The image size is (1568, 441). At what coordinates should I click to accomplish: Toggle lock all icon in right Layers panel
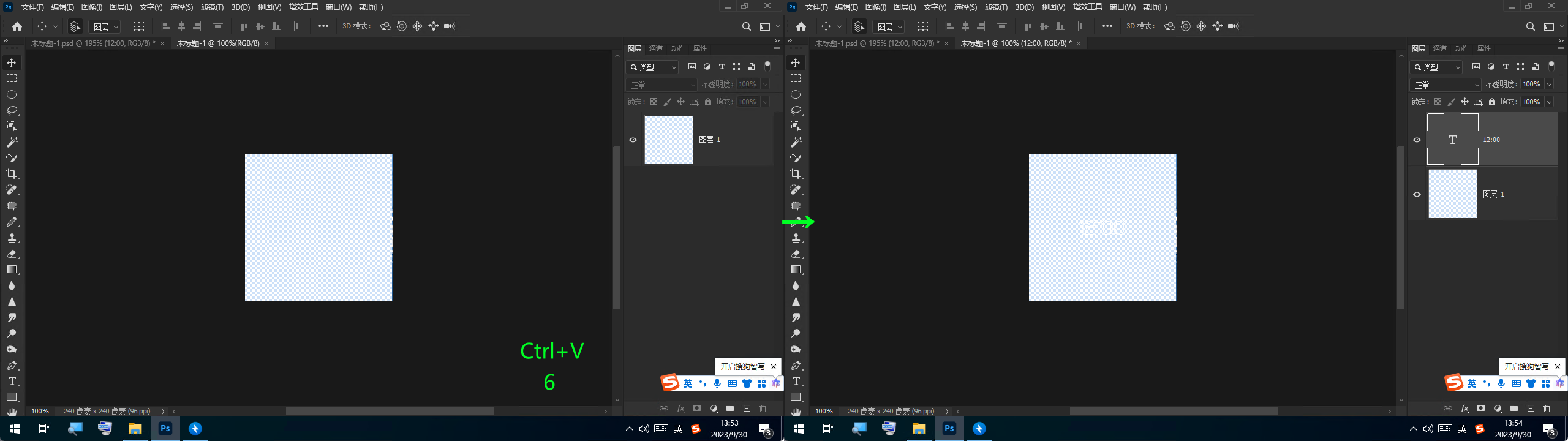(x=1492, y=102)
